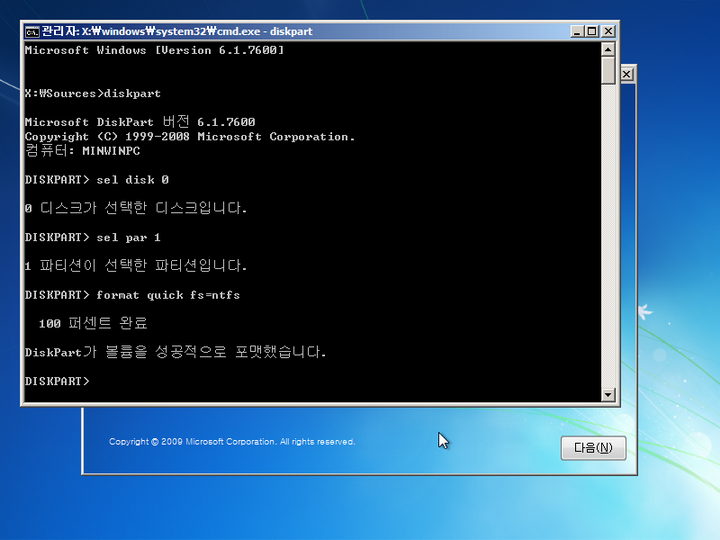Image resolution: width=720 pixels, height=540 pixels.
Task: Click the 'sel par 1' command line
Action: click(93, 237)
